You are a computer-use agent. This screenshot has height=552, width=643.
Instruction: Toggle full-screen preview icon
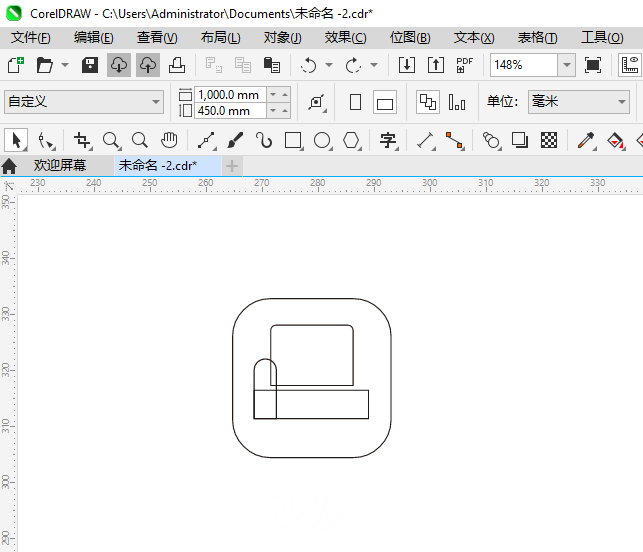coord(593,65)
